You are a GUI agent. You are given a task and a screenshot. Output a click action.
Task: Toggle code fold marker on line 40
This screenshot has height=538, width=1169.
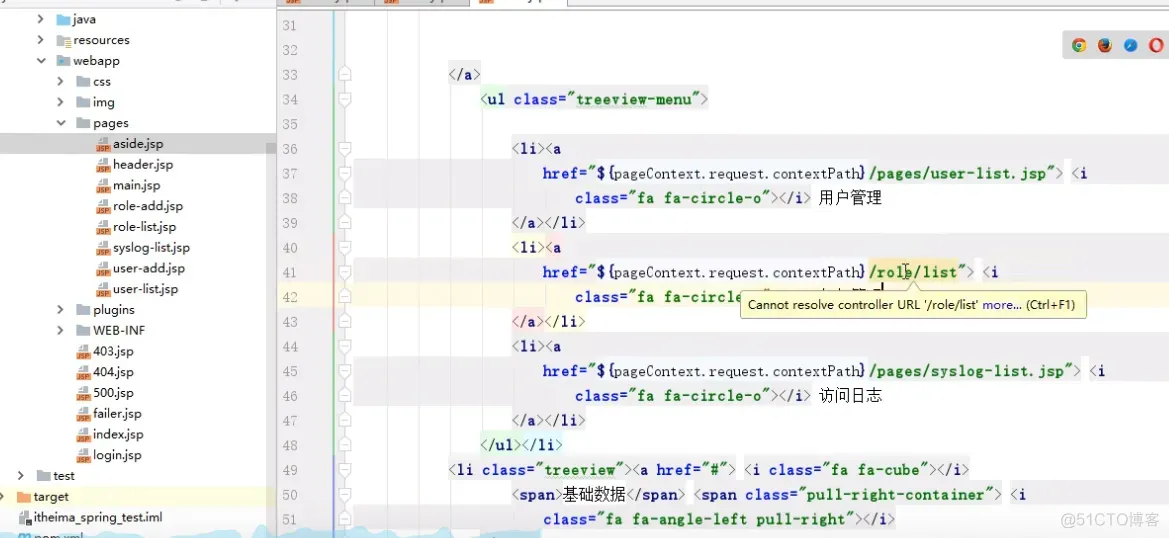point(344,247)
